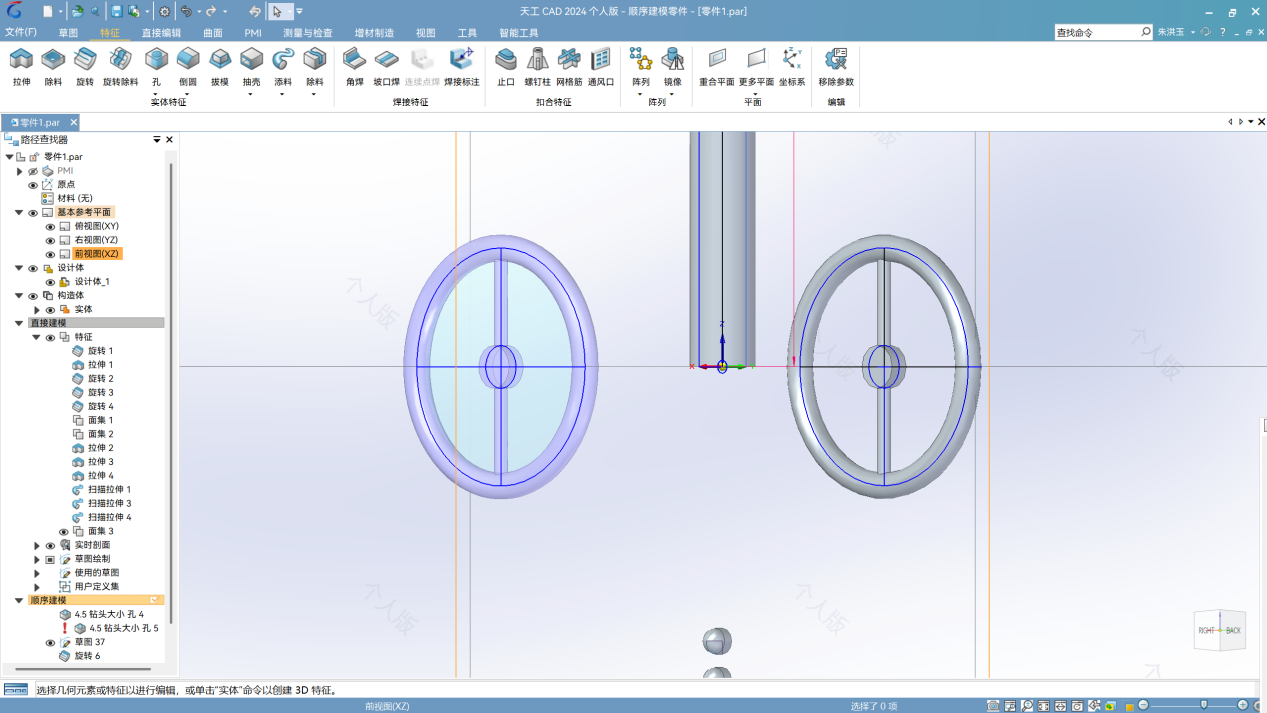Pick the 坡口焊 groove weld tool
Image resolution: width=1267 pixels, height=713 pixels.
coord(386,66)
